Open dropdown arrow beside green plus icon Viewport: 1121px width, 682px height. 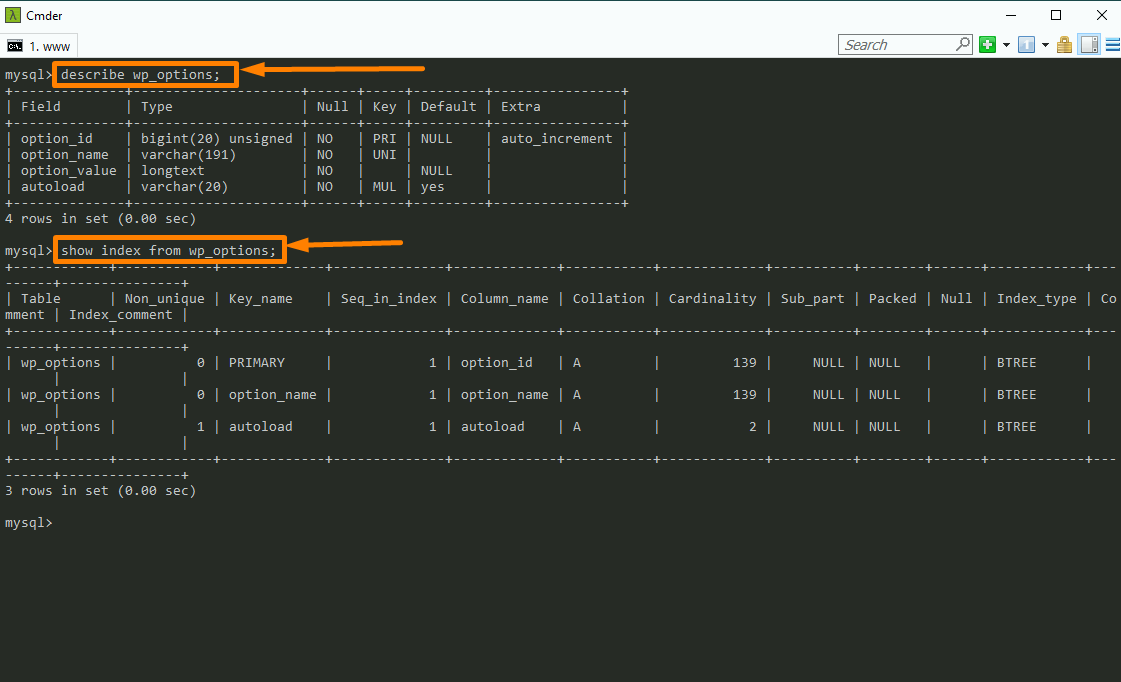pyautogui.click(x=1006, y=45)
